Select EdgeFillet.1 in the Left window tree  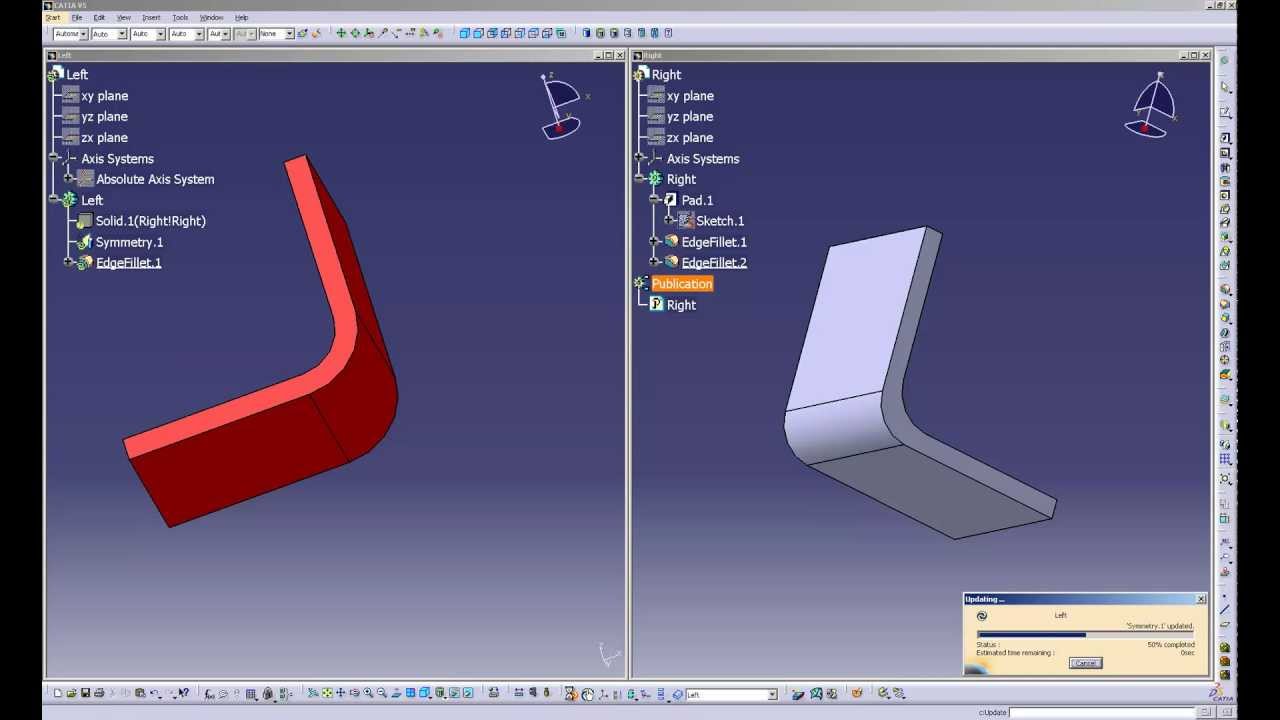pos(128,263)
